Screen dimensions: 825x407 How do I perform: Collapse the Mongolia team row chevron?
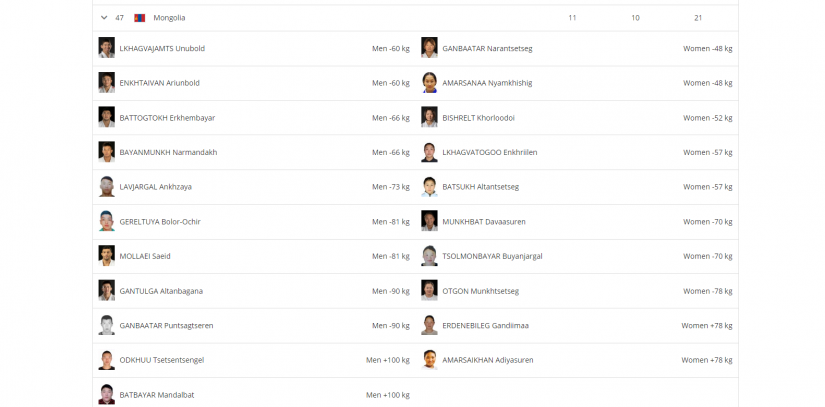click(x=104, y=18)
